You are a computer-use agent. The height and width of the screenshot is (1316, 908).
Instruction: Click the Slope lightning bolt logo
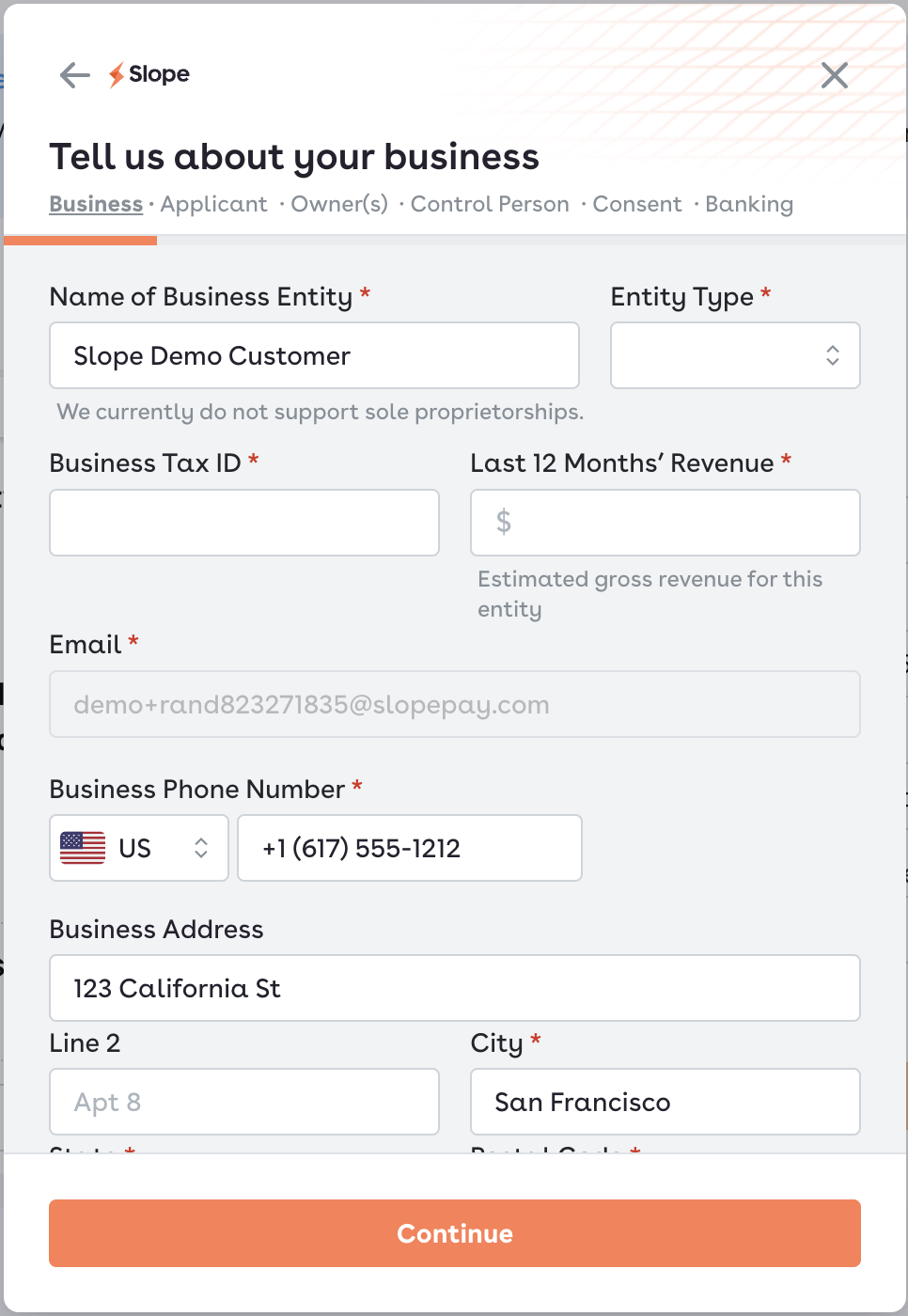pyautogui.click(x=117, y=74)
